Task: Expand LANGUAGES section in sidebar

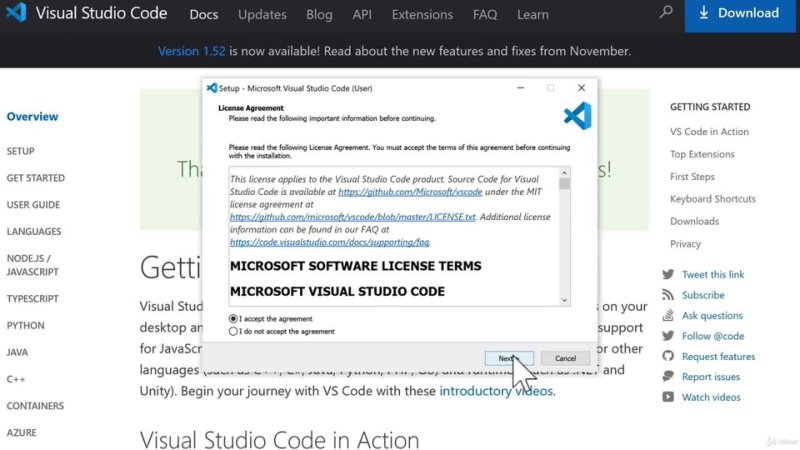Action: (x=34, y=231)
